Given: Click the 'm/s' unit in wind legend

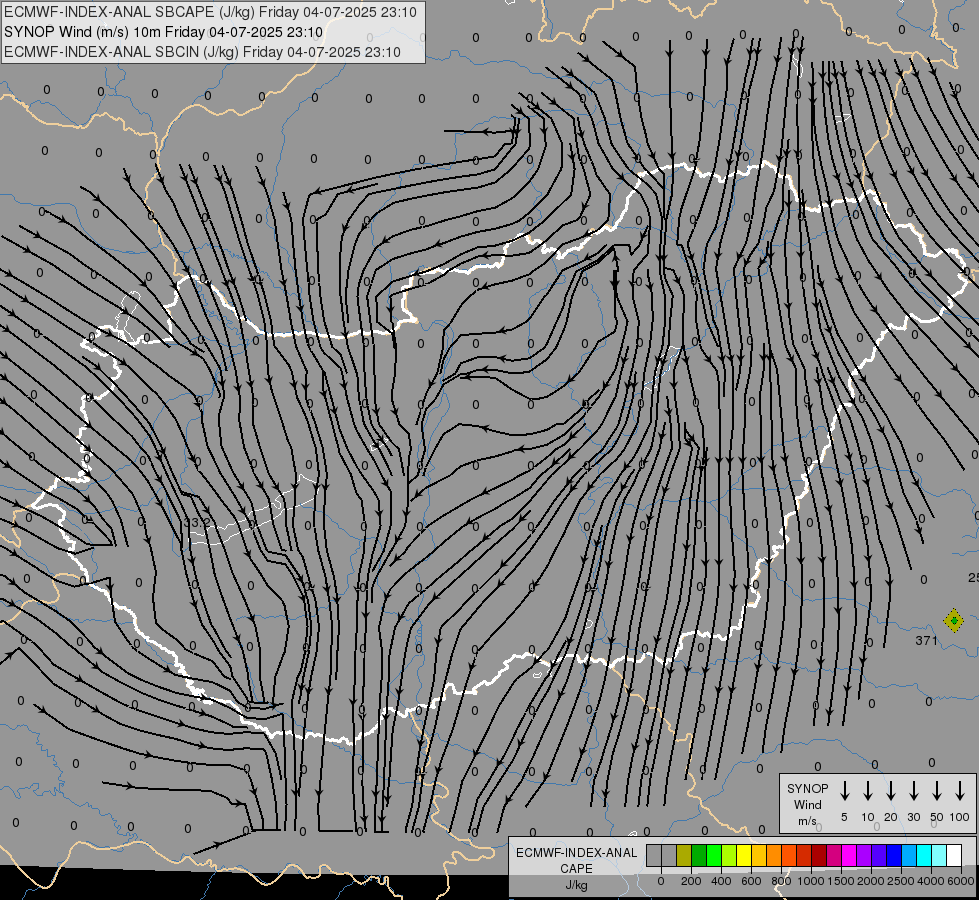Looking at the screenshot, I should 807,821.
